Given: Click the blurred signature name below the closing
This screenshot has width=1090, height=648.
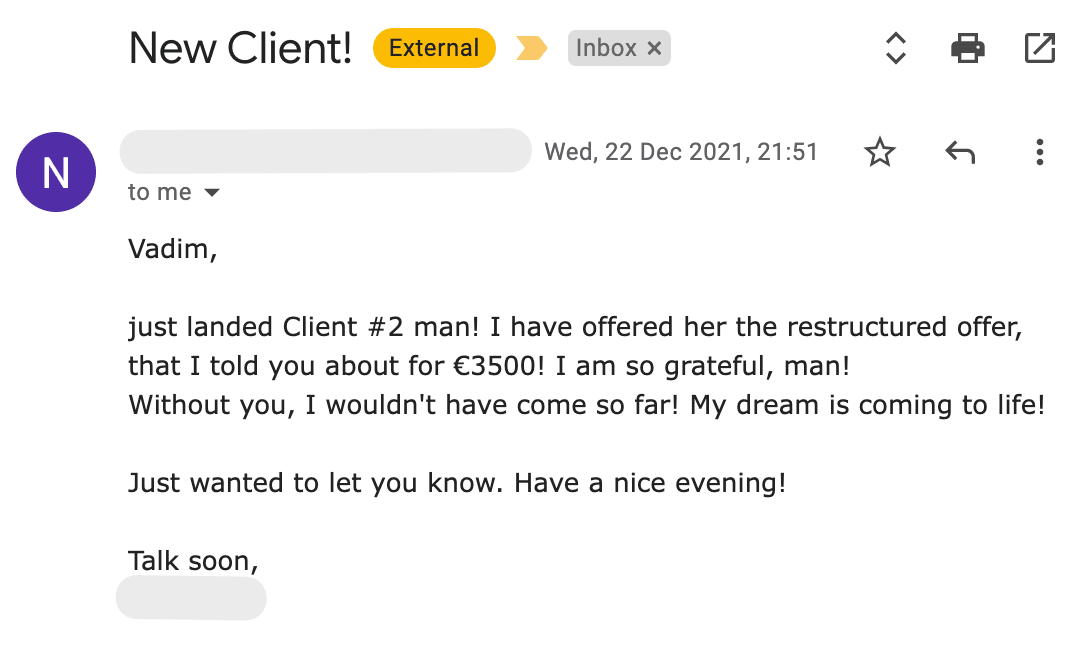Looking at the screenshot, I should click(x=192, y=598).
